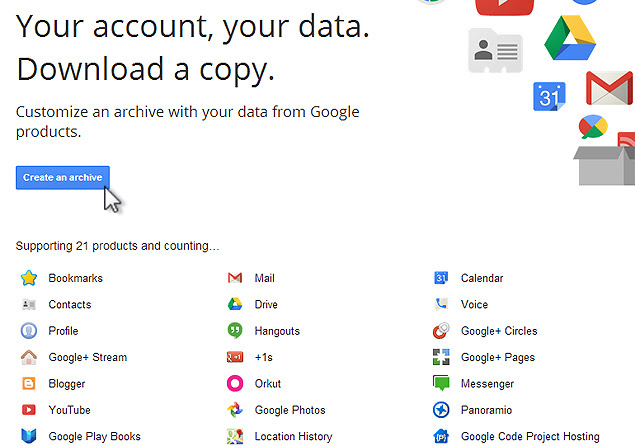Viewport: 635px width, 446px height.
Task: Click the Gmail envelope icon beside Mail
Action: click(235, 278)
